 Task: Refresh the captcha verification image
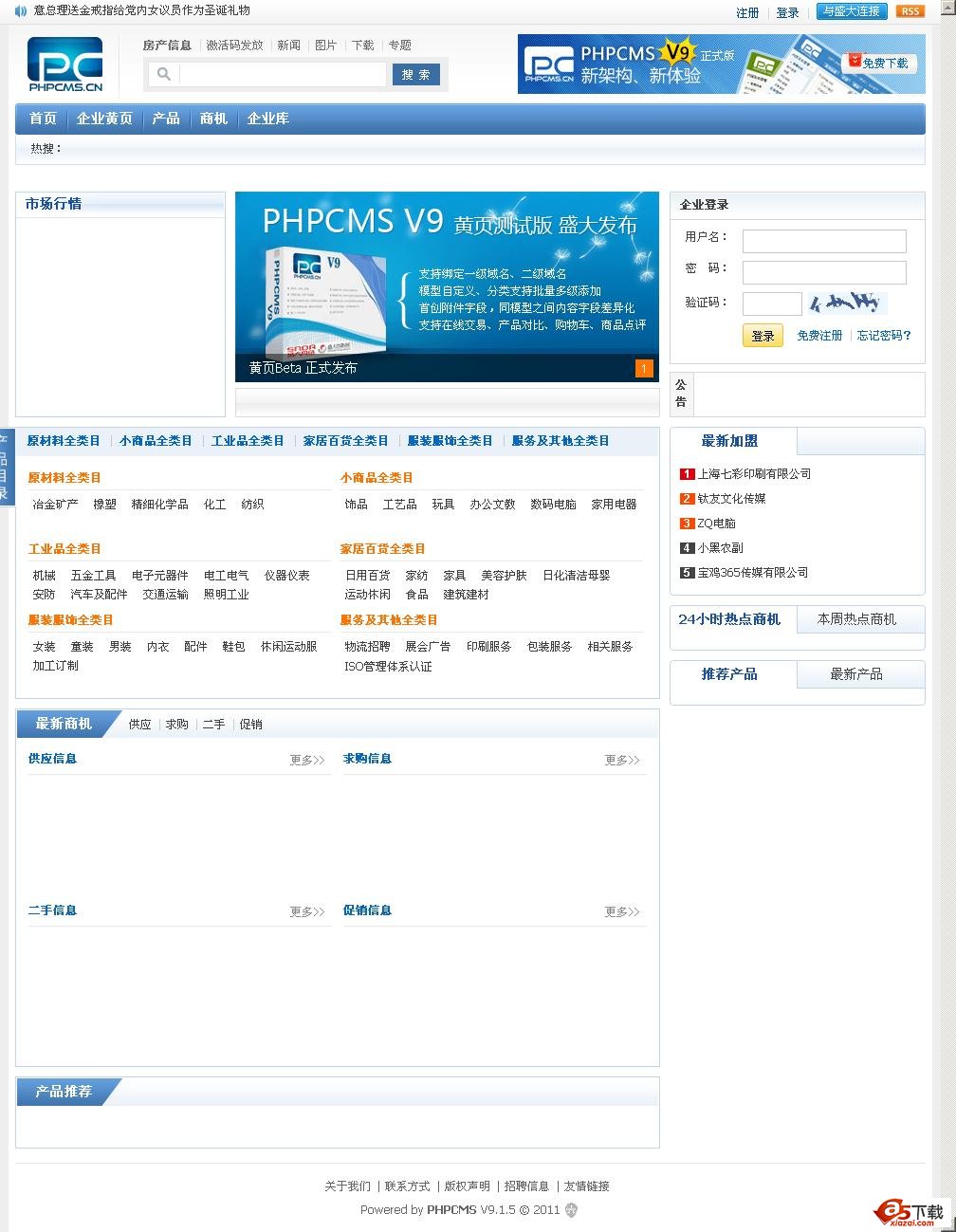tap(849, 303)
